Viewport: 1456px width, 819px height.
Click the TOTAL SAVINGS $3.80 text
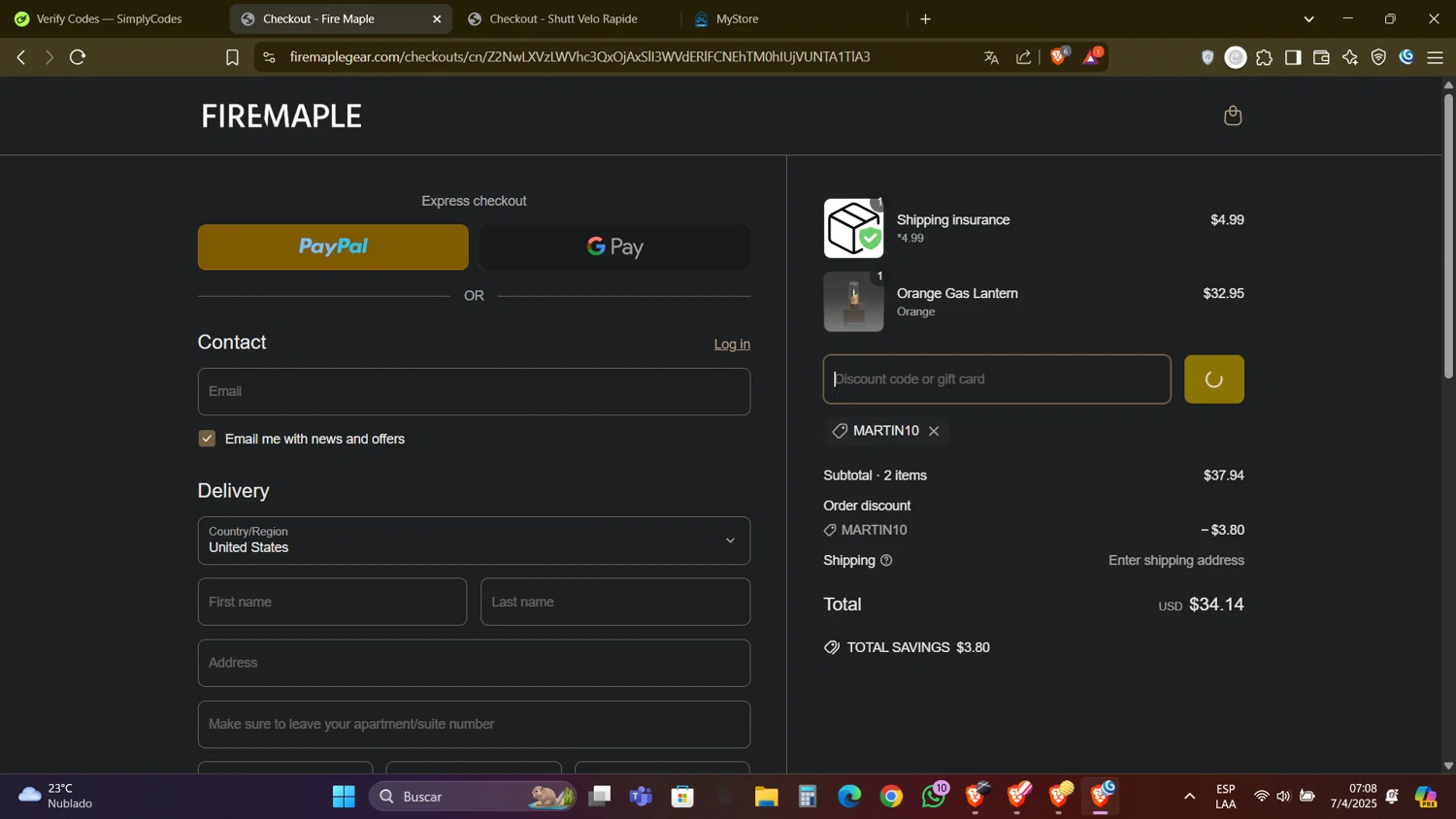pyautogui.click(x=918, y=647)
